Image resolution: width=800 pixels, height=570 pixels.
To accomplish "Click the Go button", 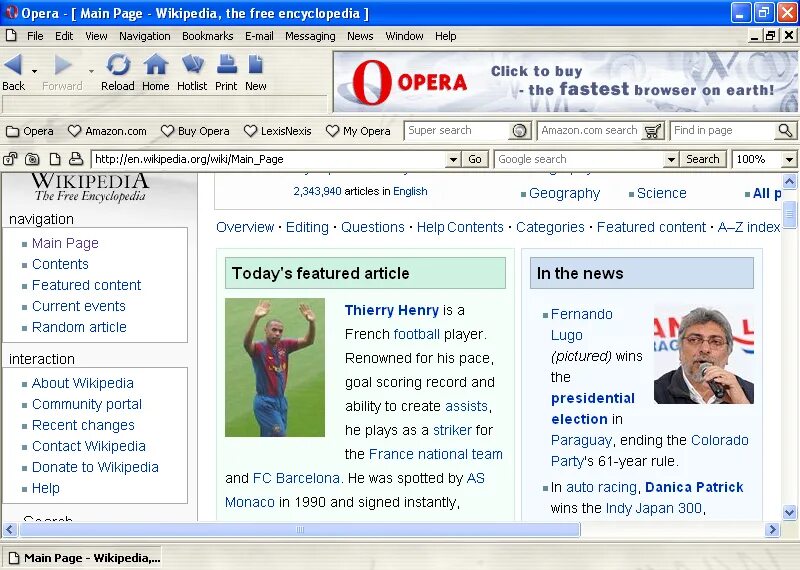I will pyautogui.click(x=474, y=159).
